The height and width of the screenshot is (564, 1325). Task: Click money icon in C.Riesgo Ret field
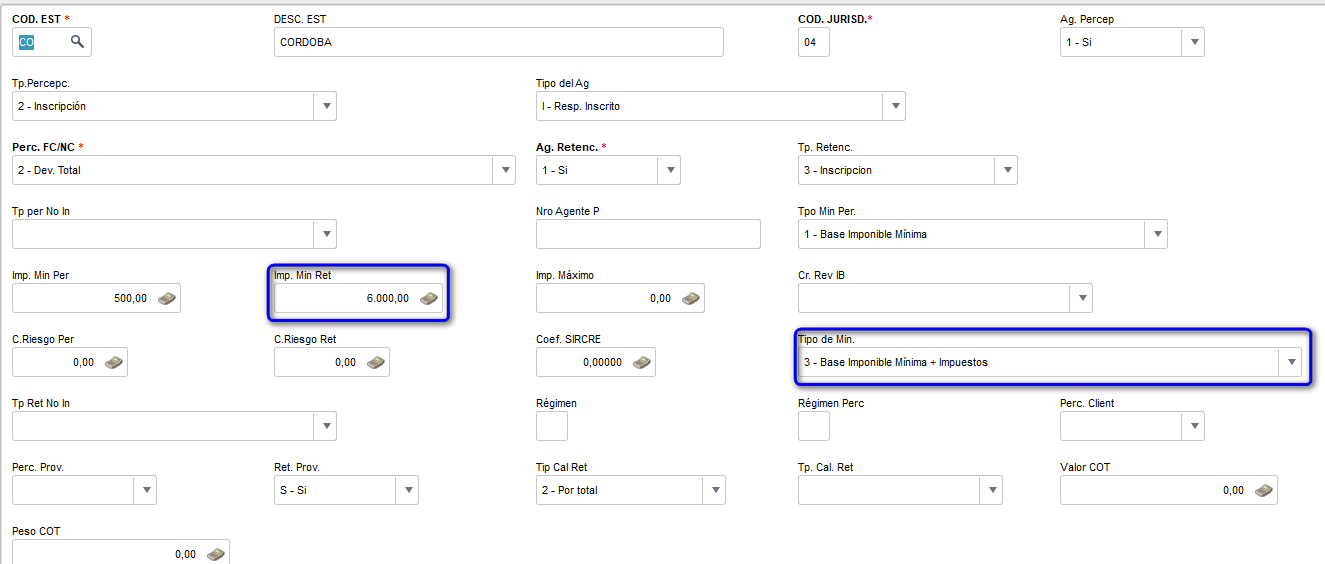click(x=376, y=362)
